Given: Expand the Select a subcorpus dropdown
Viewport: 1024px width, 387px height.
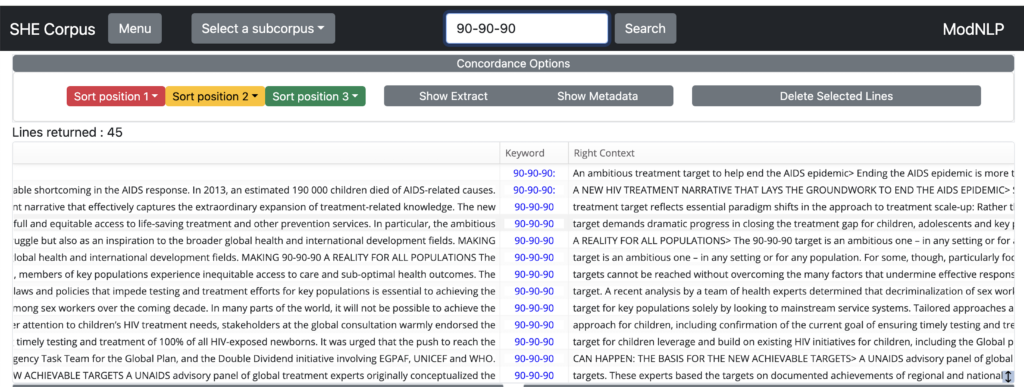Looking at the screenshot, I should [x=263, y=29].
